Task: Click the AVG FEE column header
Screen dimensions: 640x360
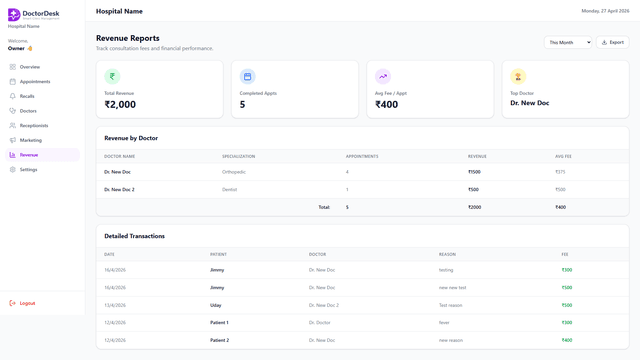Action: (563, 157)
